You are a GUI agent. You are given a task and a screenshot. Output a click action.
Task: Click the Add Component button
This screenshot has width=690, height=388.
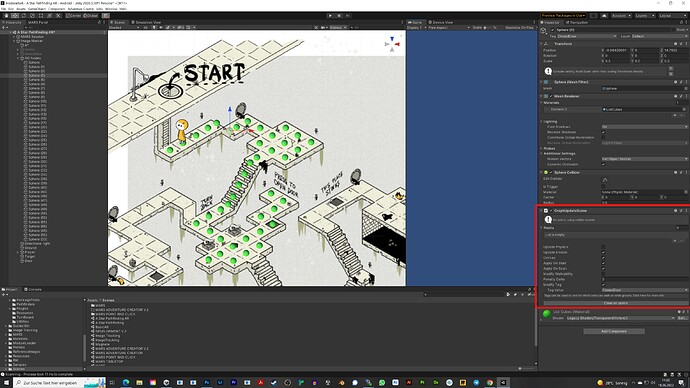[614, 331]
